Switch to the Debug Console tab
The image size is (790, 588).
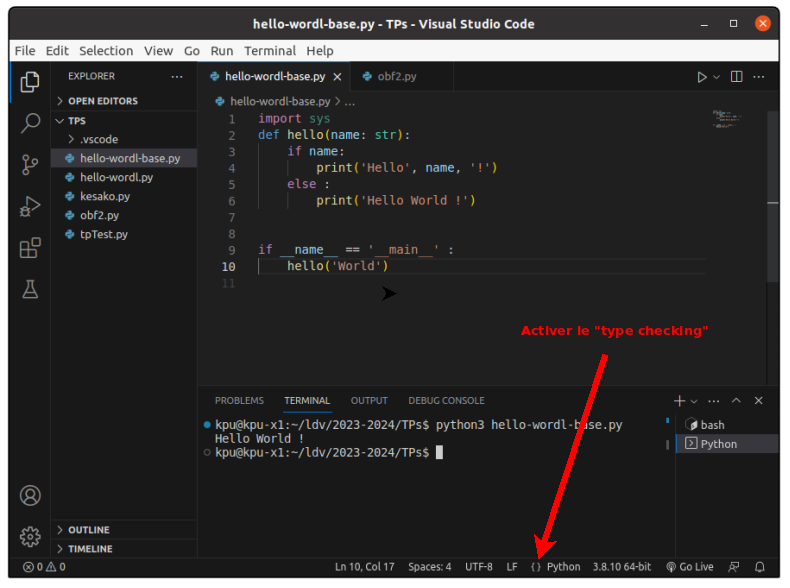446,401
